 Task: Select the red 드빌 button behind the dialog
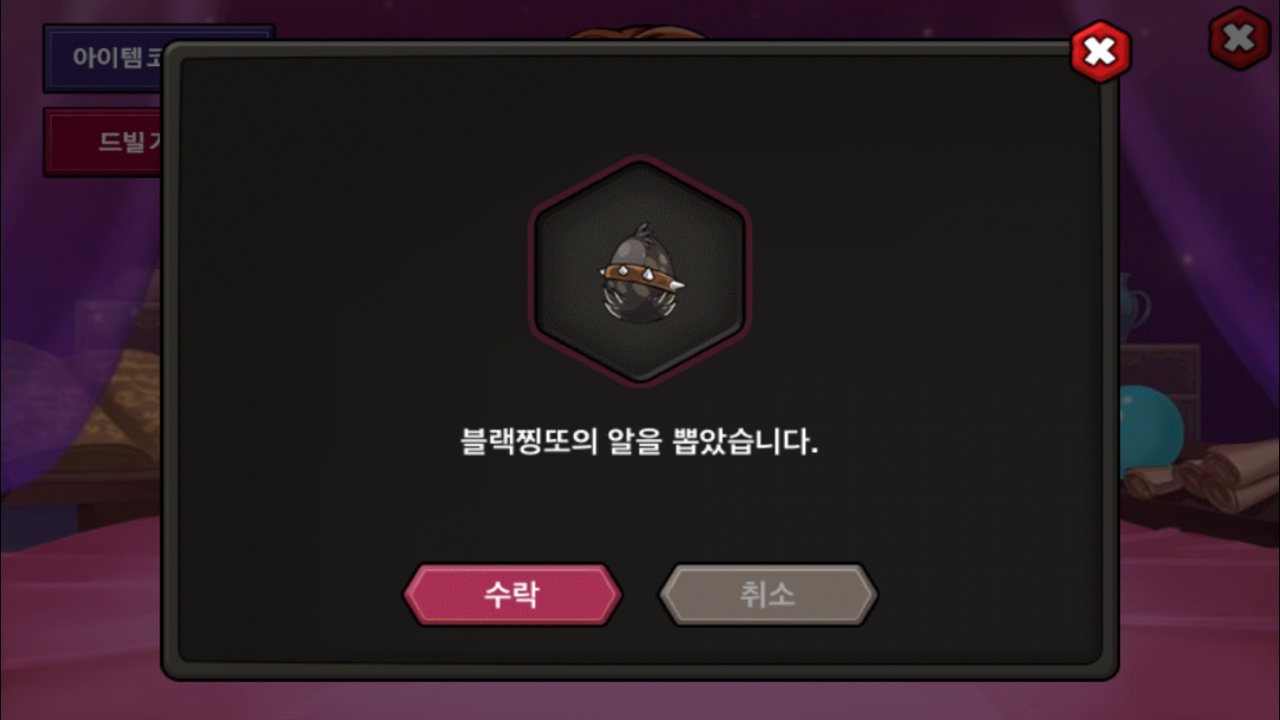point(103,142)
